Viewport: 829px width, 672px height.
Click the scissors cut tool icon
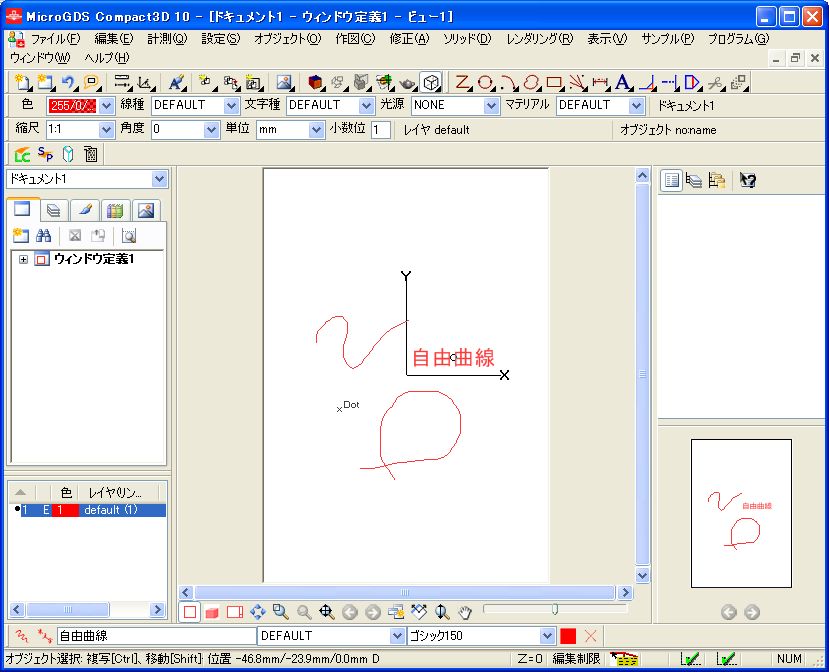click(715, 82)
